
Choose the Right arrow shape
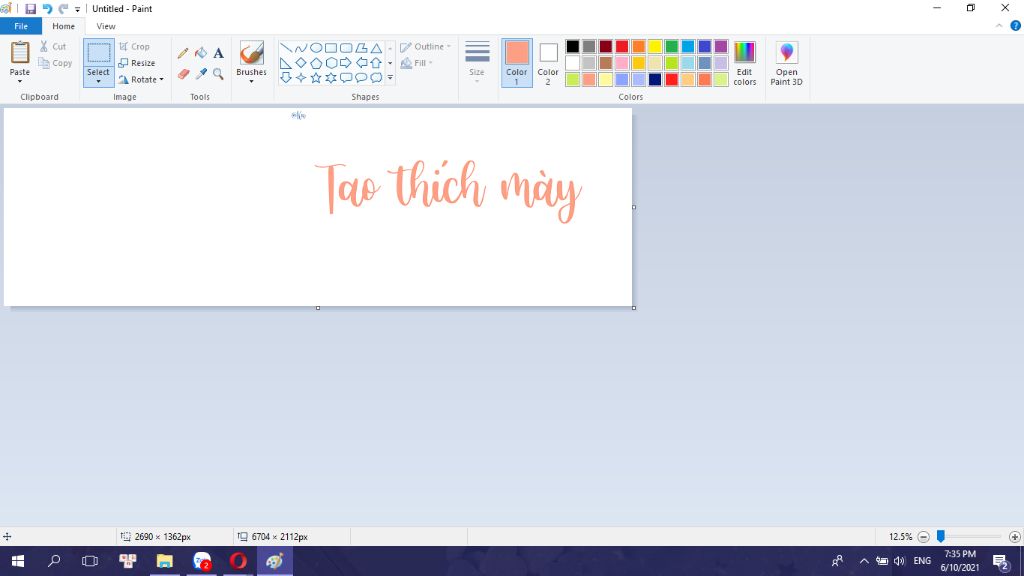click(x=346, y=63)
